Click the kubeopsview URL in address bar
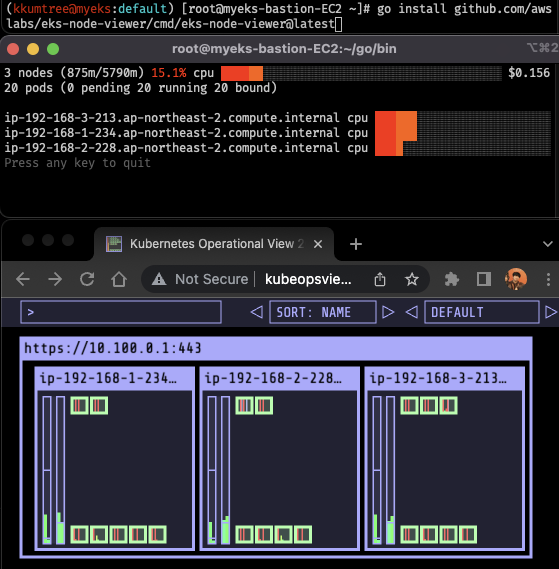Viewport: 559px width, 569px height. pyautogui.click(x=308, y=279)
